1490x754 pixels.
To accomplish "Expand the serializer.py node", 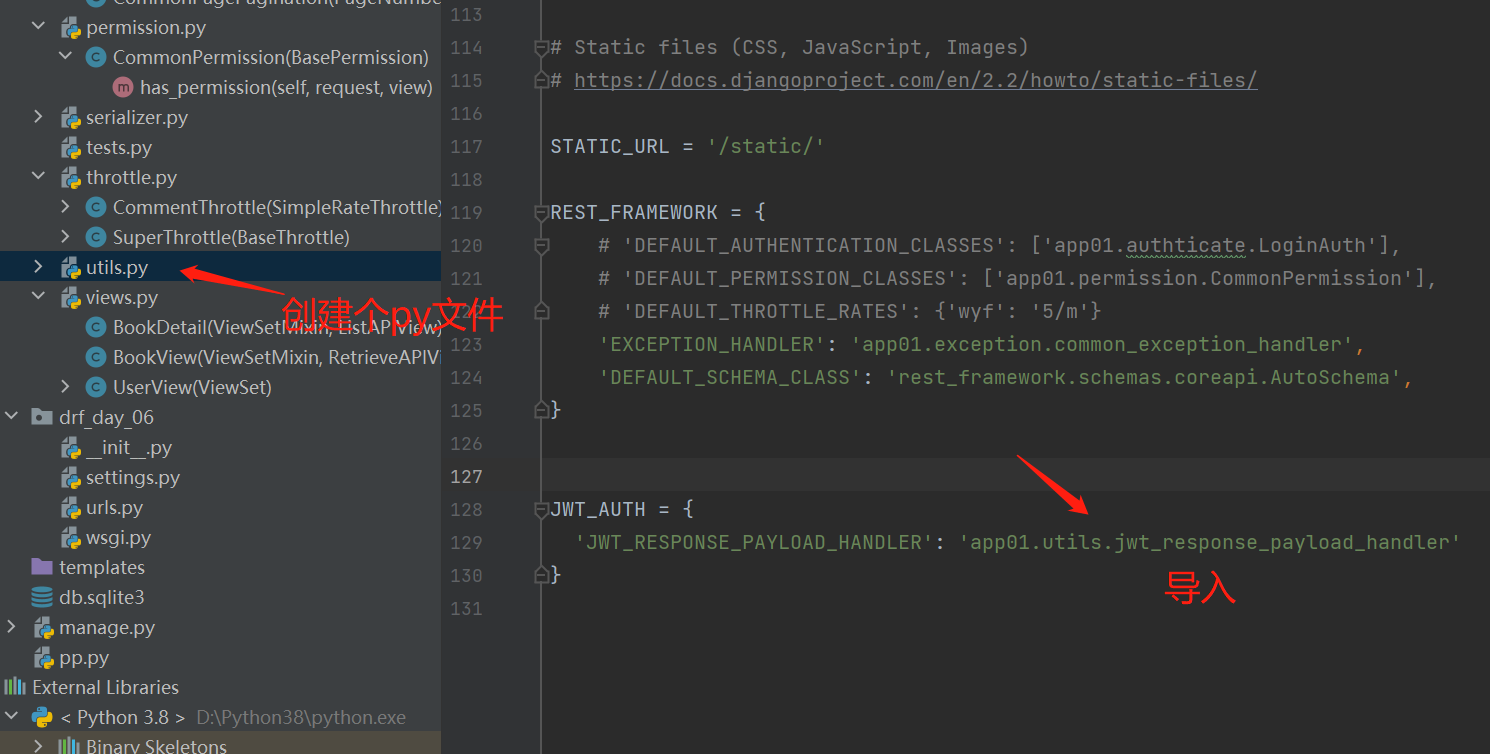I will point(39,117).
